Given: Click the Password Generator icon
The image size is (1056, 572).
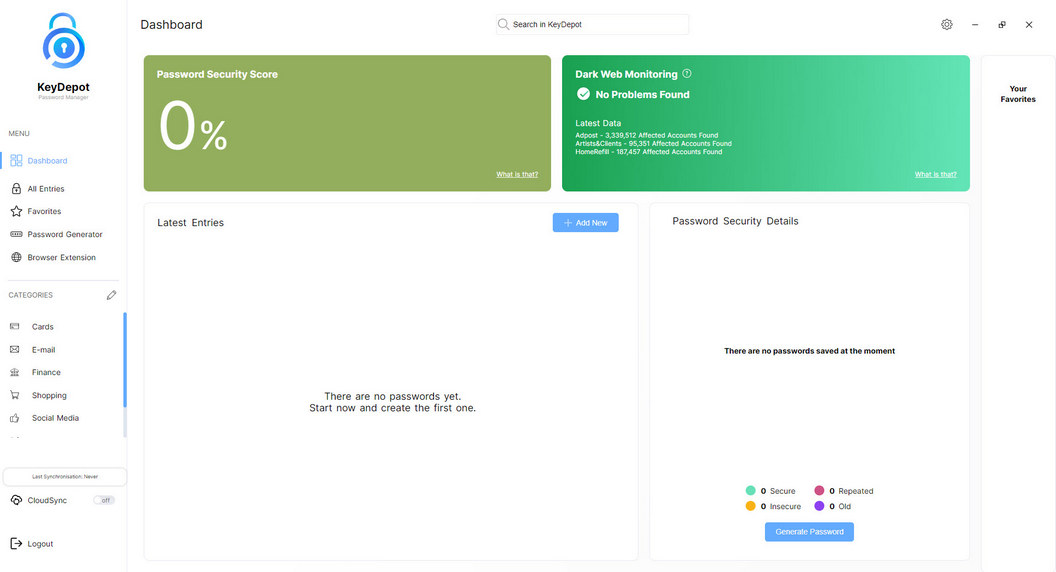Looking at the screenshot, I should (x=16, y=234).
